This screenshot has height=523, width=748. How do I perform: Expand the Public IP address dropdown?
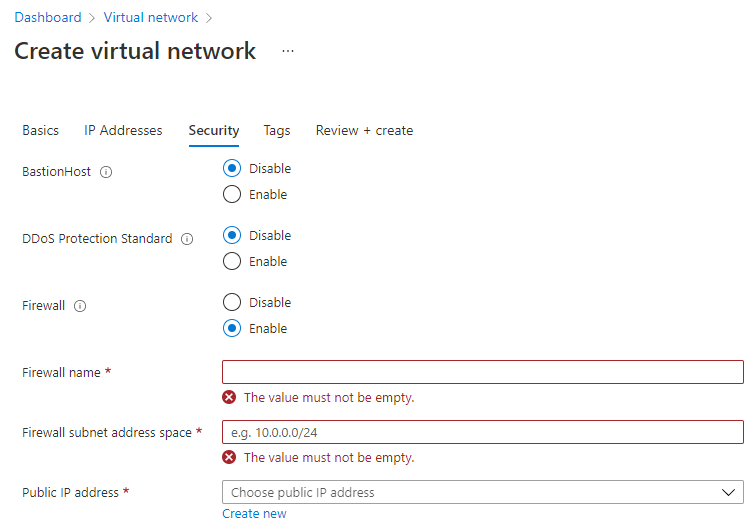(x=482, y=492)
